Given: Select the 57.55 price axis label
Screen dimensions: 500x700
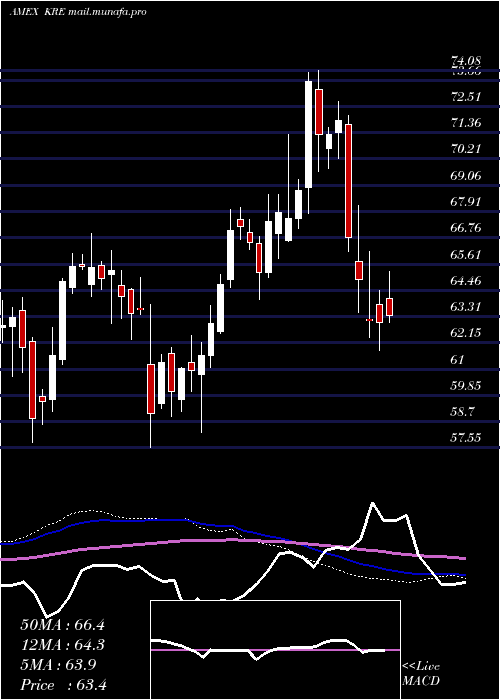Looking at the screenshot, I should click(466, 438).
